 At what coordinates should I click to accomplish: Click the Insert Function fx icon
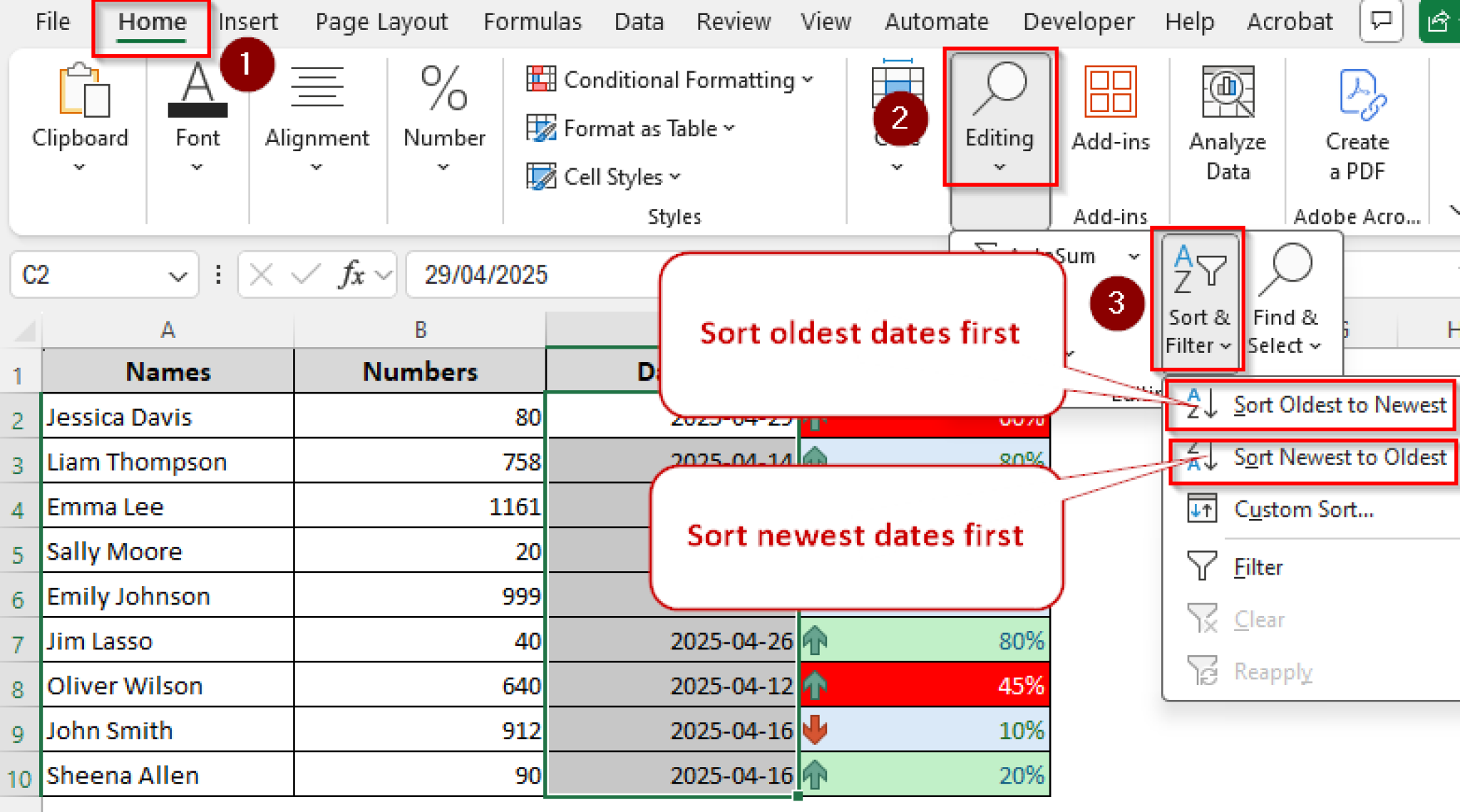(351, 275)
